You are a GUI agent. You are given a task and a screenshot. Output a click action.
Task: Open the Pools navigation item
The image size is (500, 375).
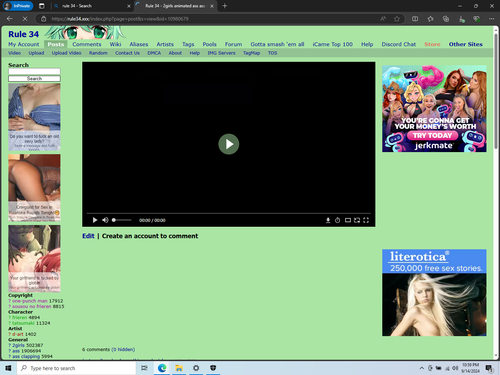[x=209, y=44]
